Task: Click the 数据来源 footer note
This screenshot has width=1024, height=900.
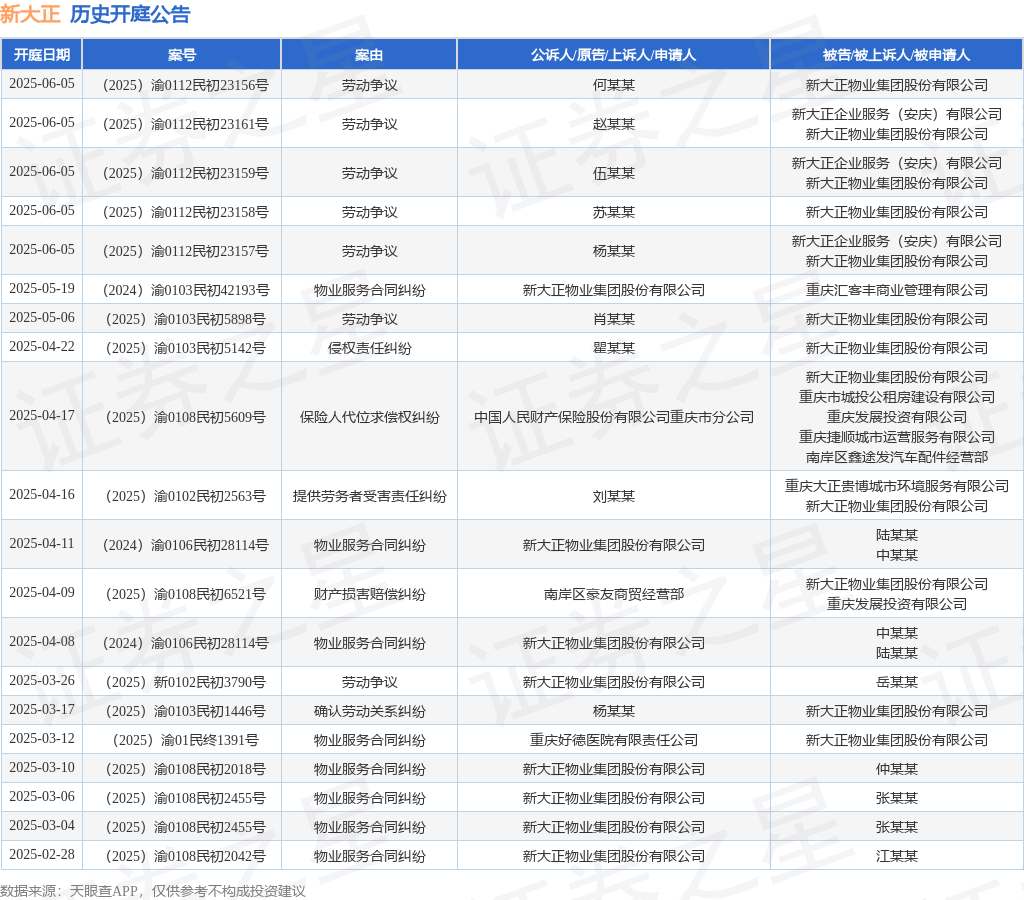Action: (153, 891)
